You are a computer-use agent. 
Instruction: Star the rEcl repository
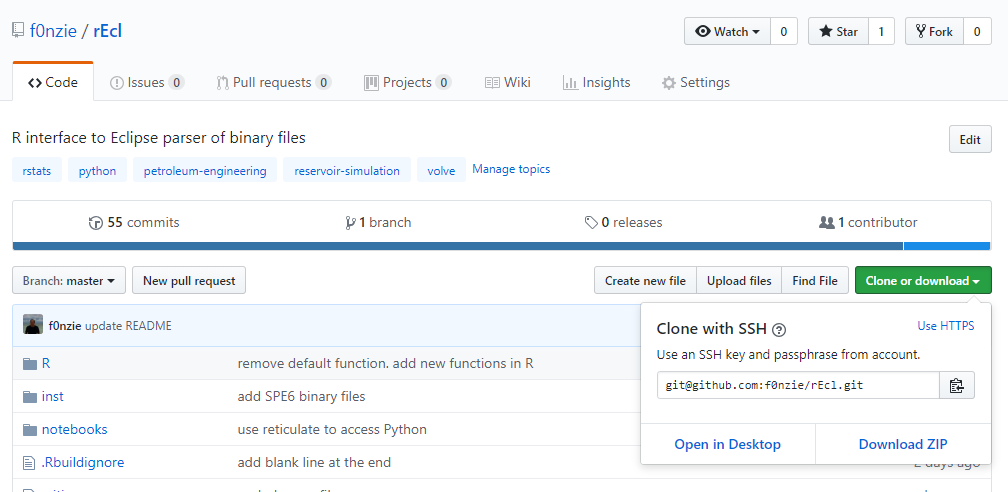pos(838,31)
